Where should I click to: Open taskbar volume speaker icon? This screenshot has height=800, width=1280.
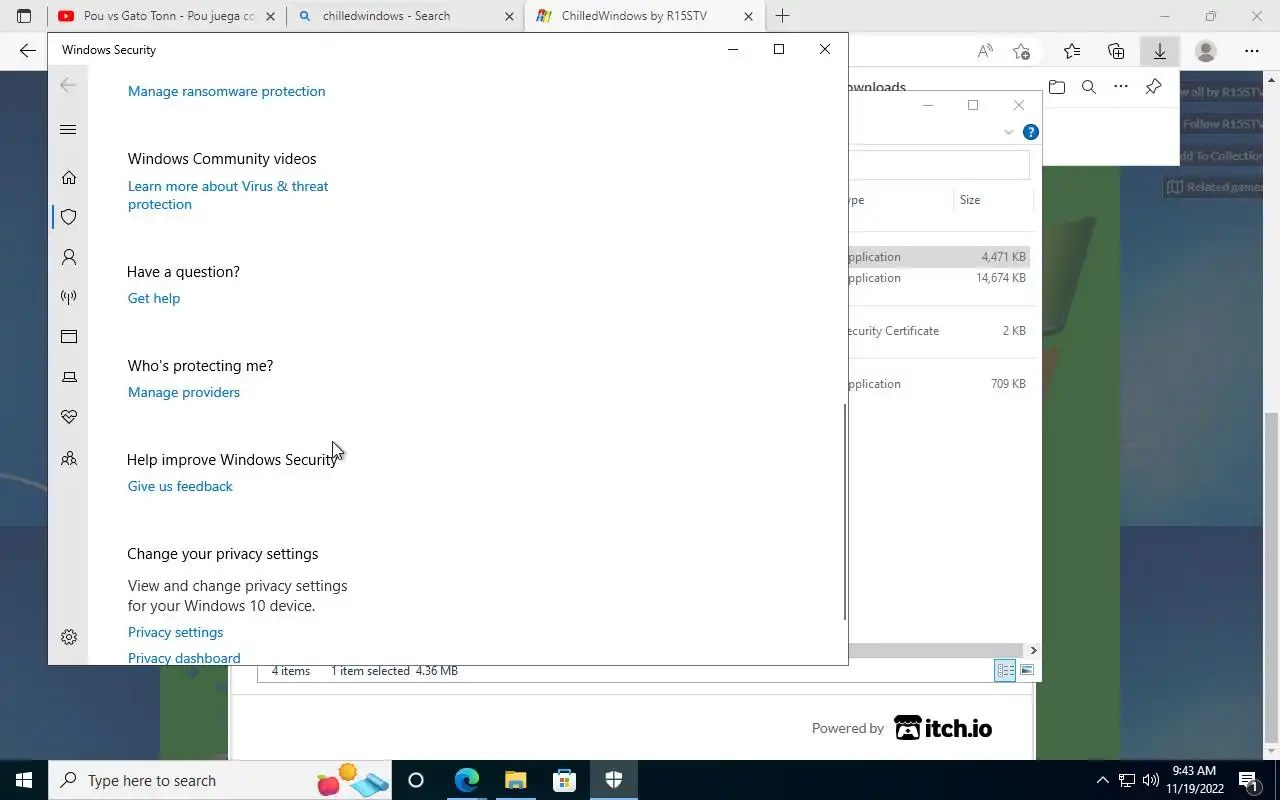tap(1150, 780)
